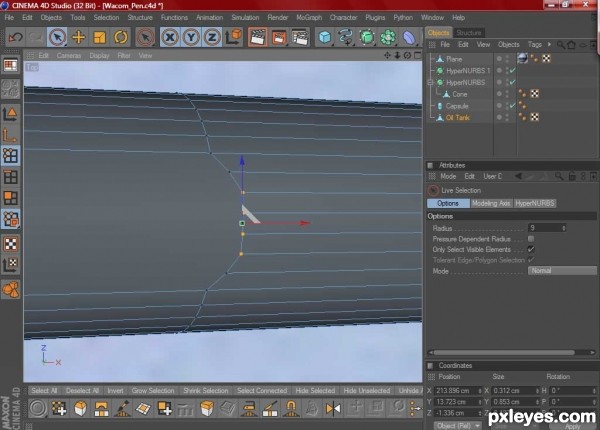Open the Plugins menu
Viewport: 600px width, 430px height.
(x=375, y=18)
